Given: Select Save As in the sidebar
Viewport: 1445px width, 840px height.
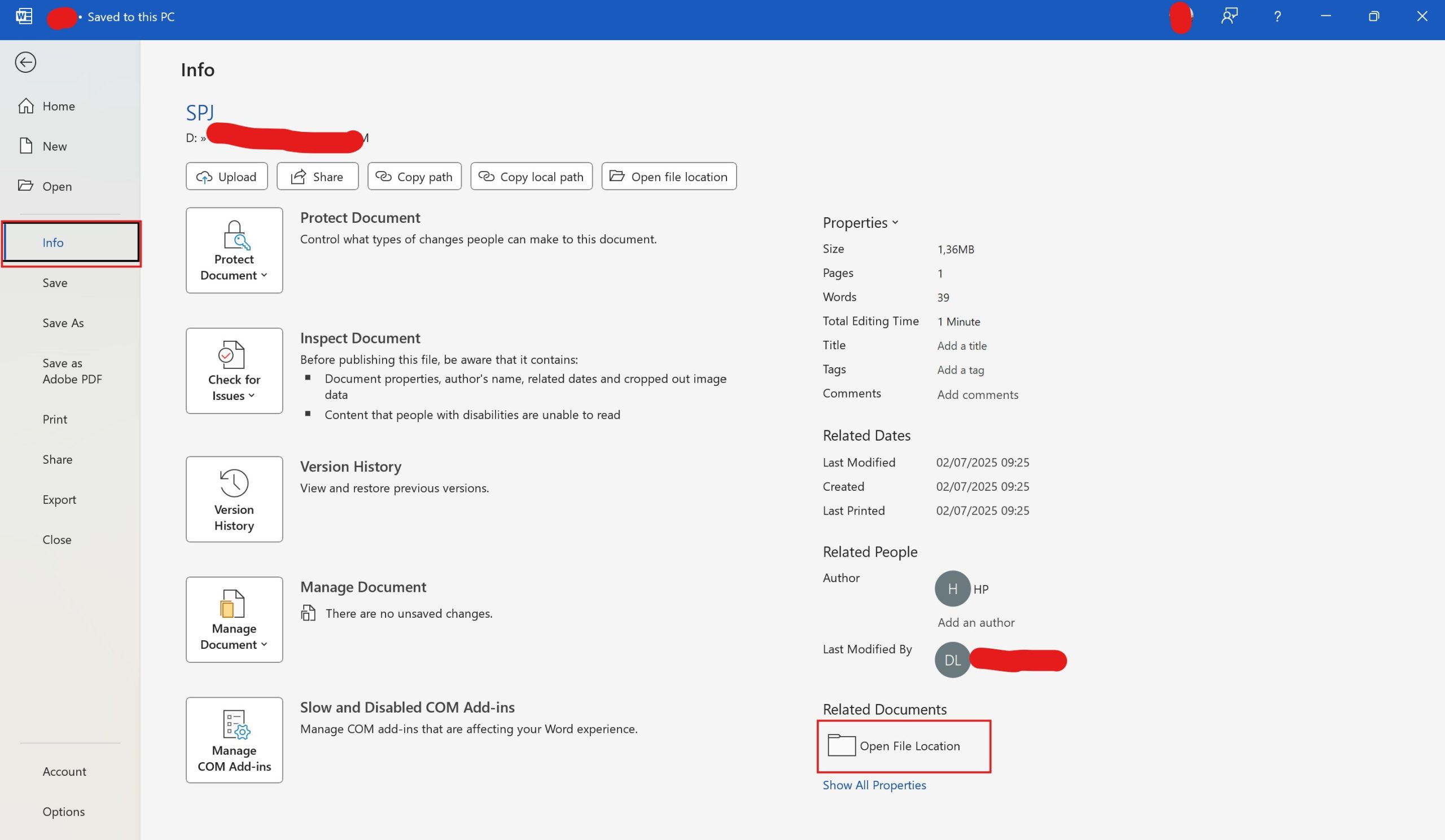Looking at the screenshot, I should [63, 323].
